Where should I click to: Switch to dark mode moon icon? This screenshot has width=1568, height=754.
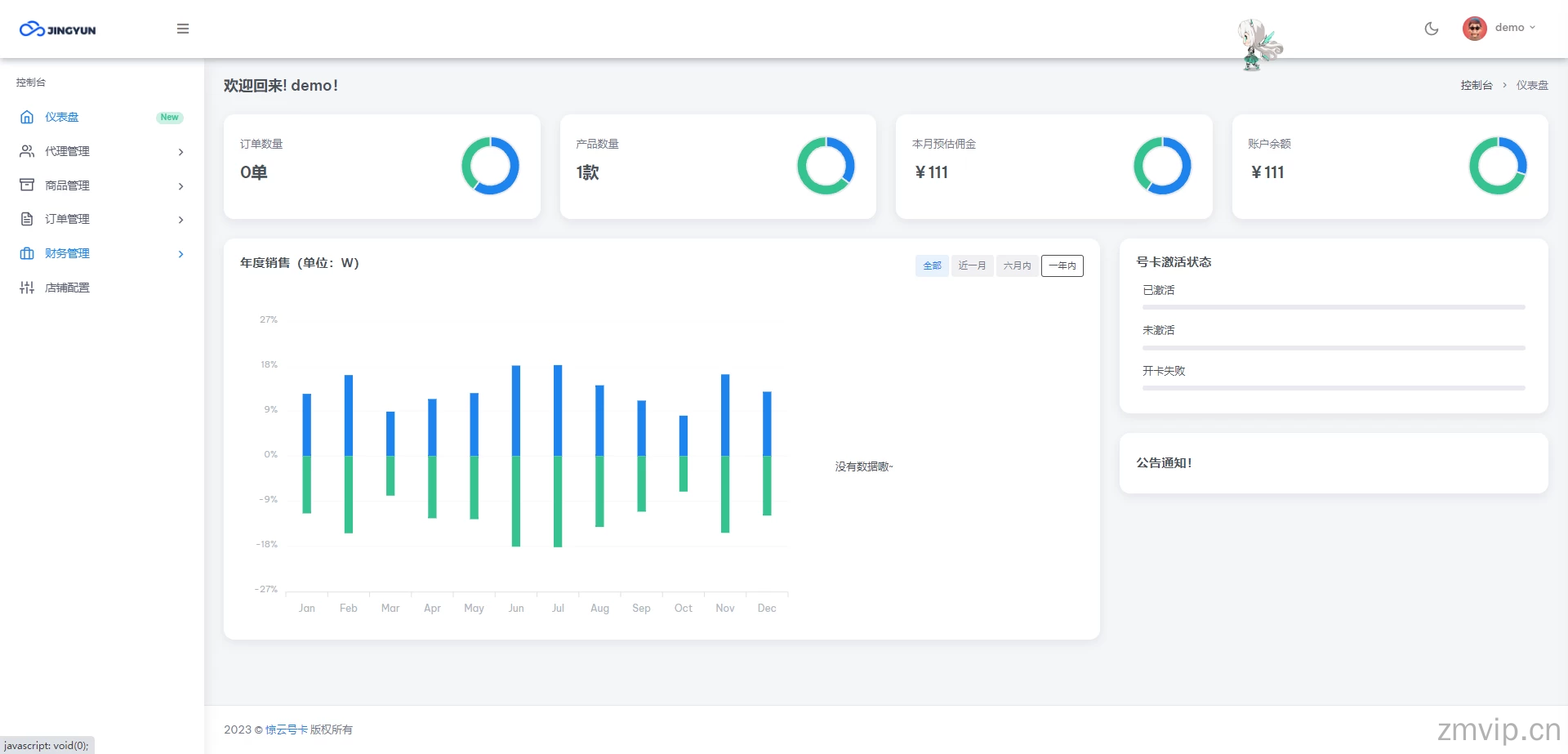1432,29
